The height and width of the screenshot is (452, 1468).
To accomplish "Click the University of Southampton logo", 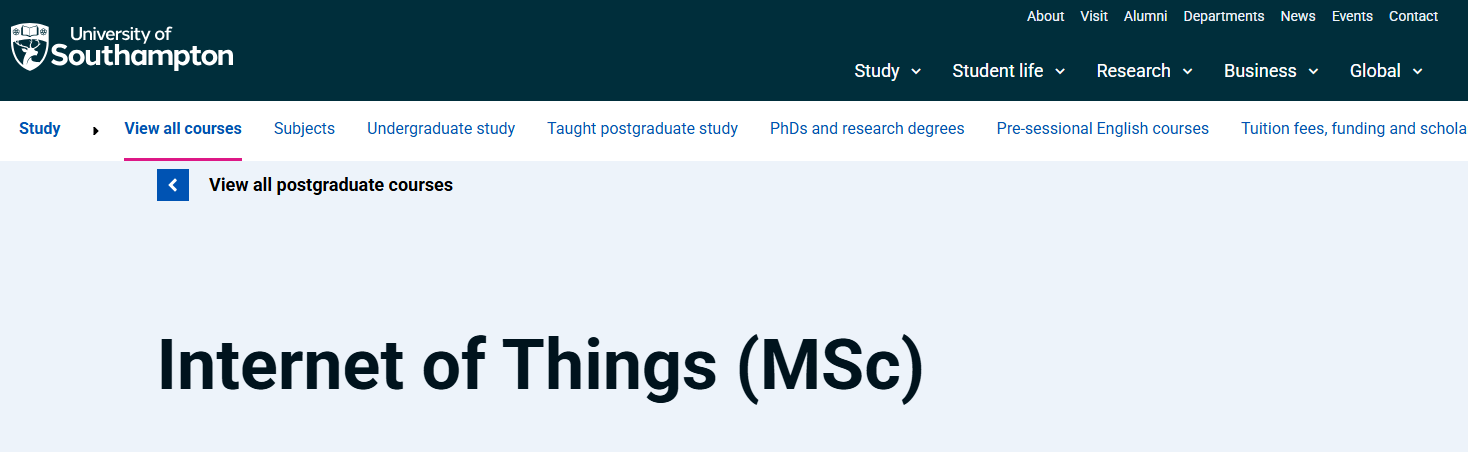I will coord(122,47).
